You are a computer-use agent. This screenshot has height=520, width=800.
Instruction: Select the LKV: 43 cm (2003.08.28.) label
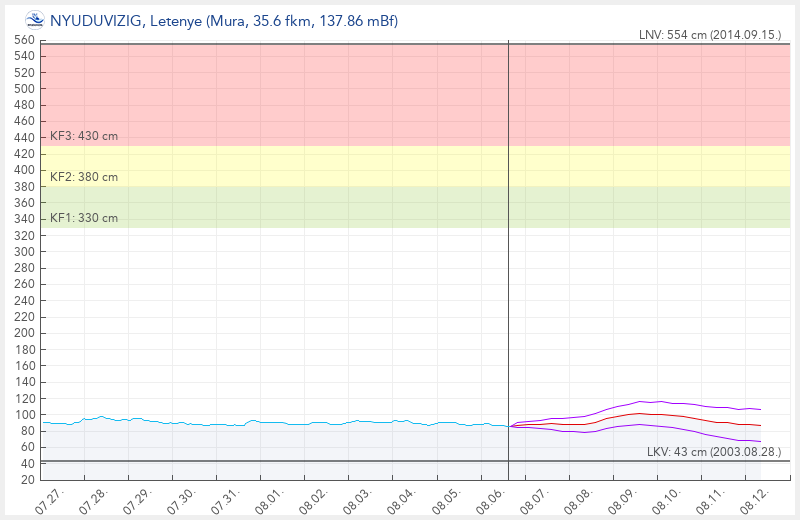[x=714, y=452]
